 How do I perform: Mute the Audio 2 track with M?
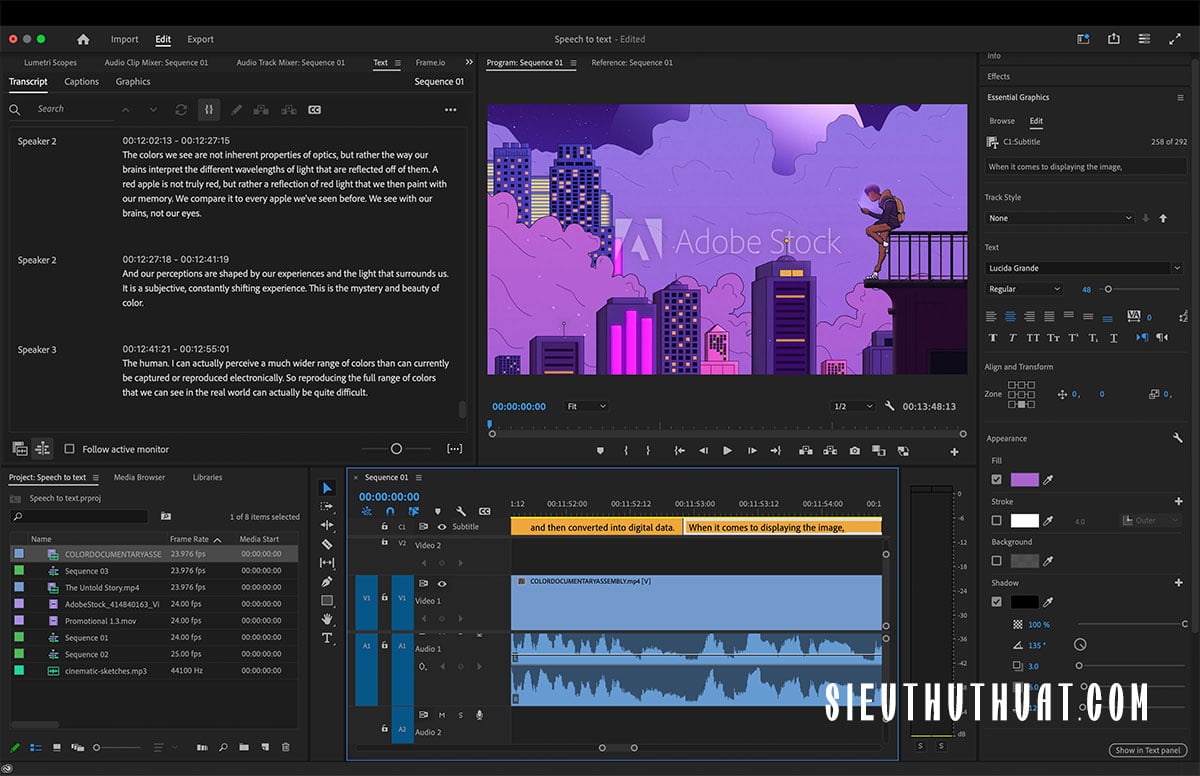[x=442, y=715]
